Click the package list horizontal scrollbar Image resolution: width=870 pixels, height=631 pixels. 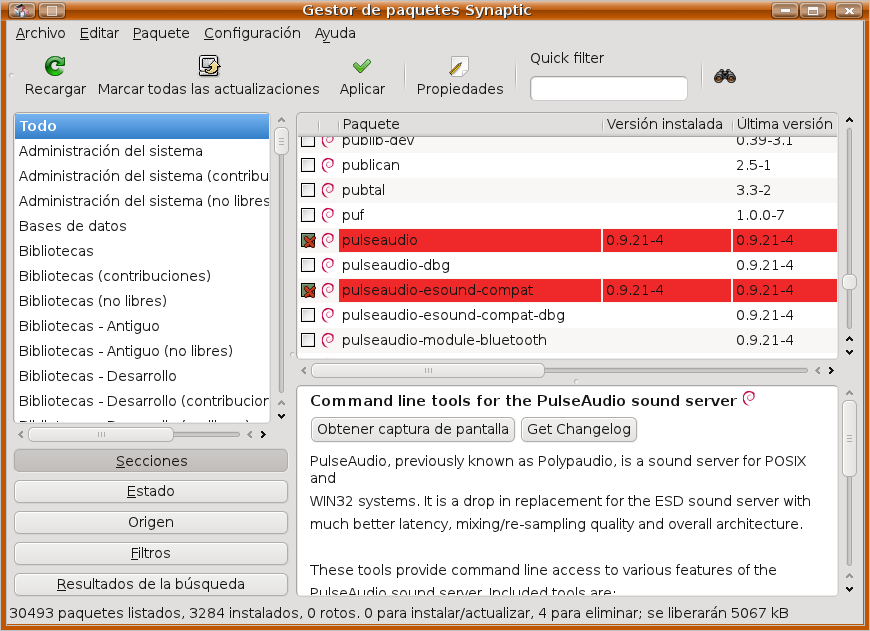coord(428,370)
